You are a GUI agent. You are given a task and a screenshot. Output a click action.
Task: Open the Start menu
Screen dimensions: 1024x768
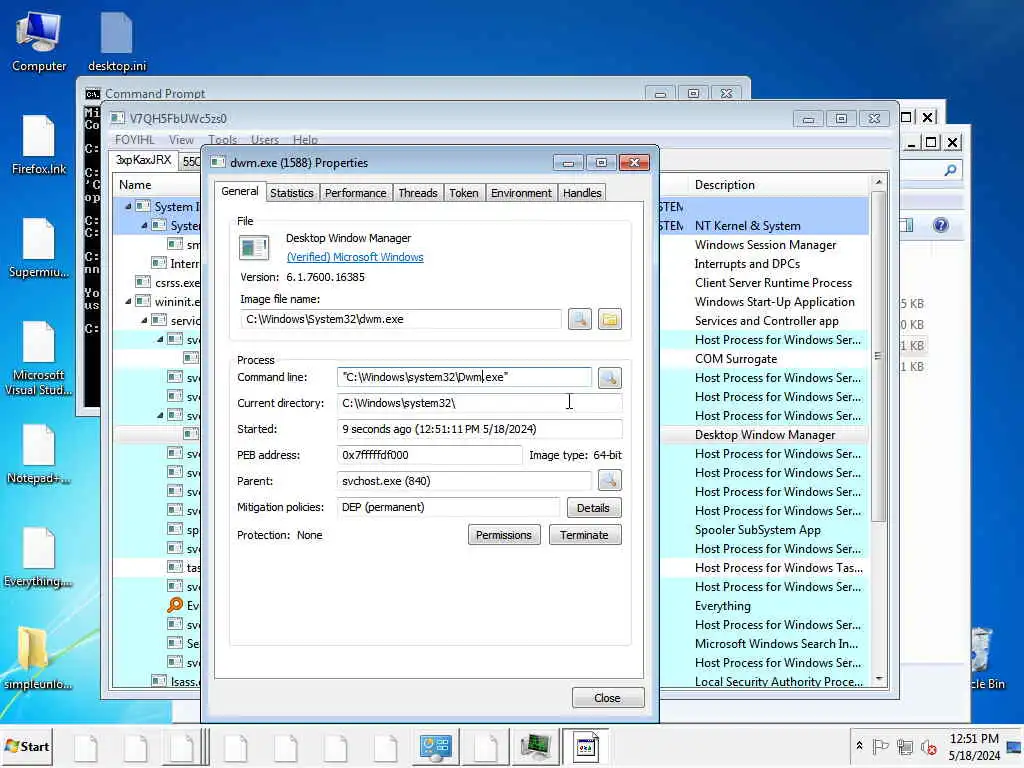(x=27, y=746)
